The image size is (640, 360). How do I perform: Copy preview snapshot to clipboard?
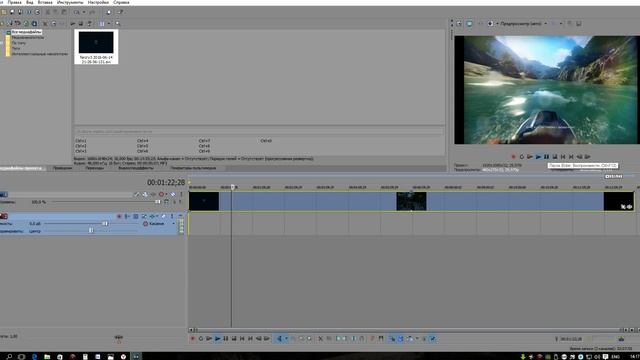(570, 24)
